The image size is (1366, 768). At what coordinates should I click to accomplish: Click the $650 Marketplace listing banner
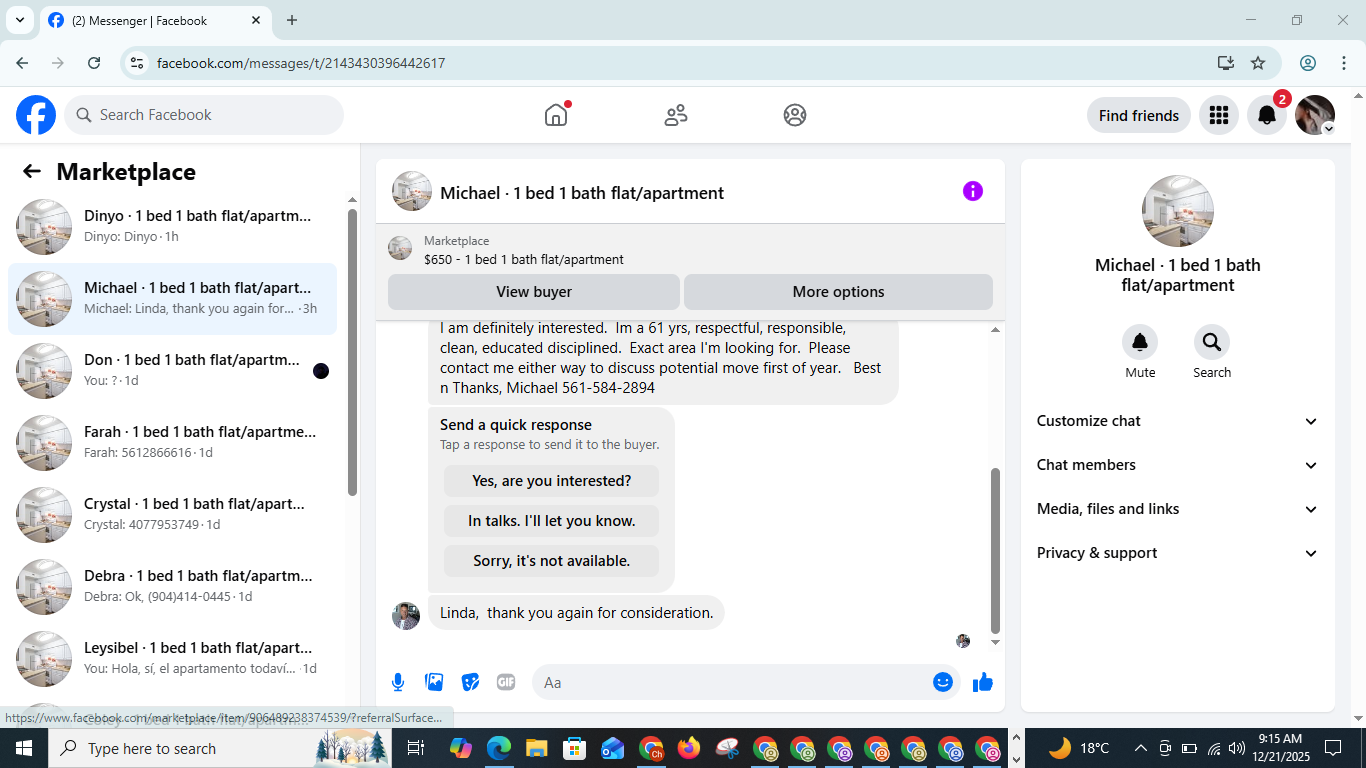click(690, 249)
